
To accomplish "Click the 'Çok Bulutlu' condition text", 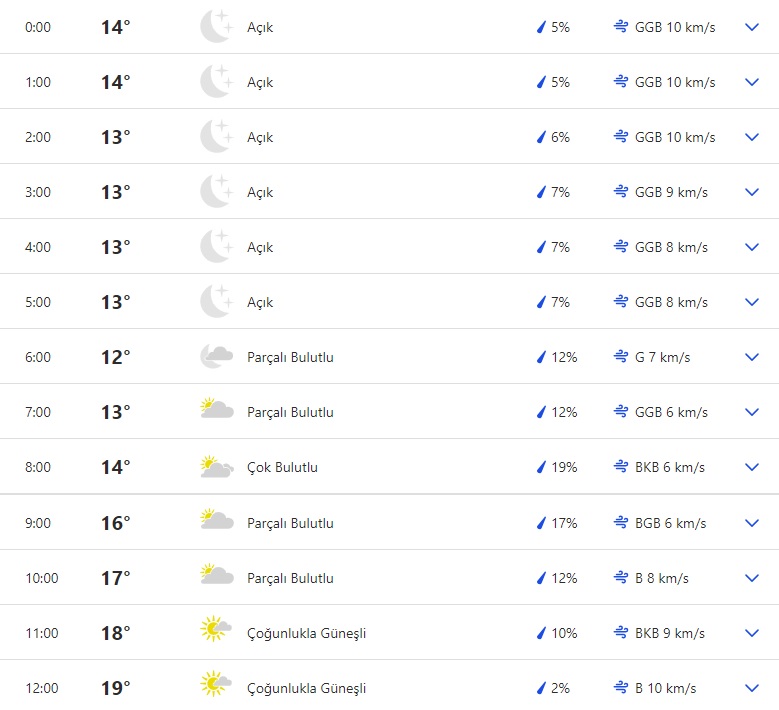I will click(x=282, y=467).
